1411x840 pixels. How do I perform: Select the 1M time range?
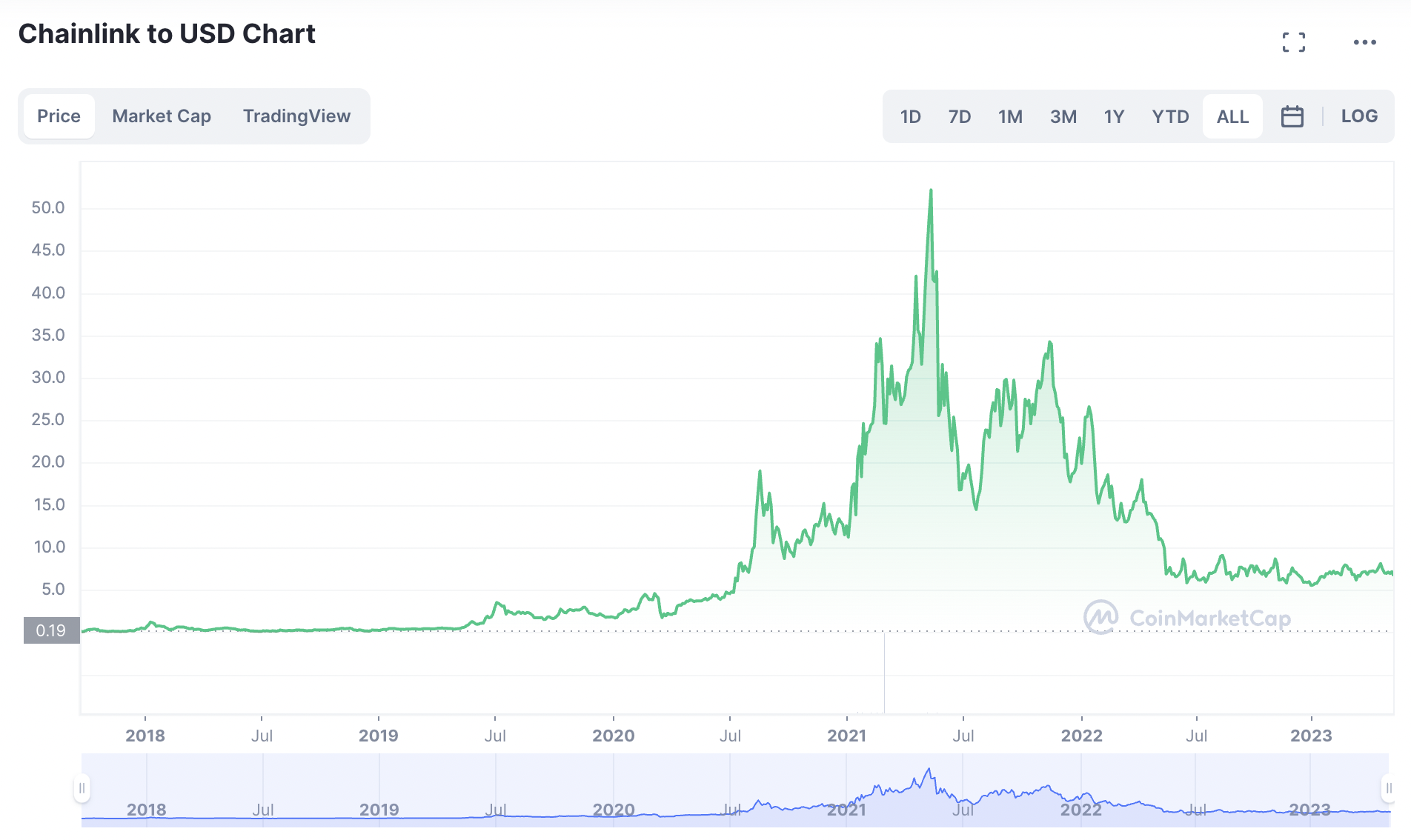1010,116
